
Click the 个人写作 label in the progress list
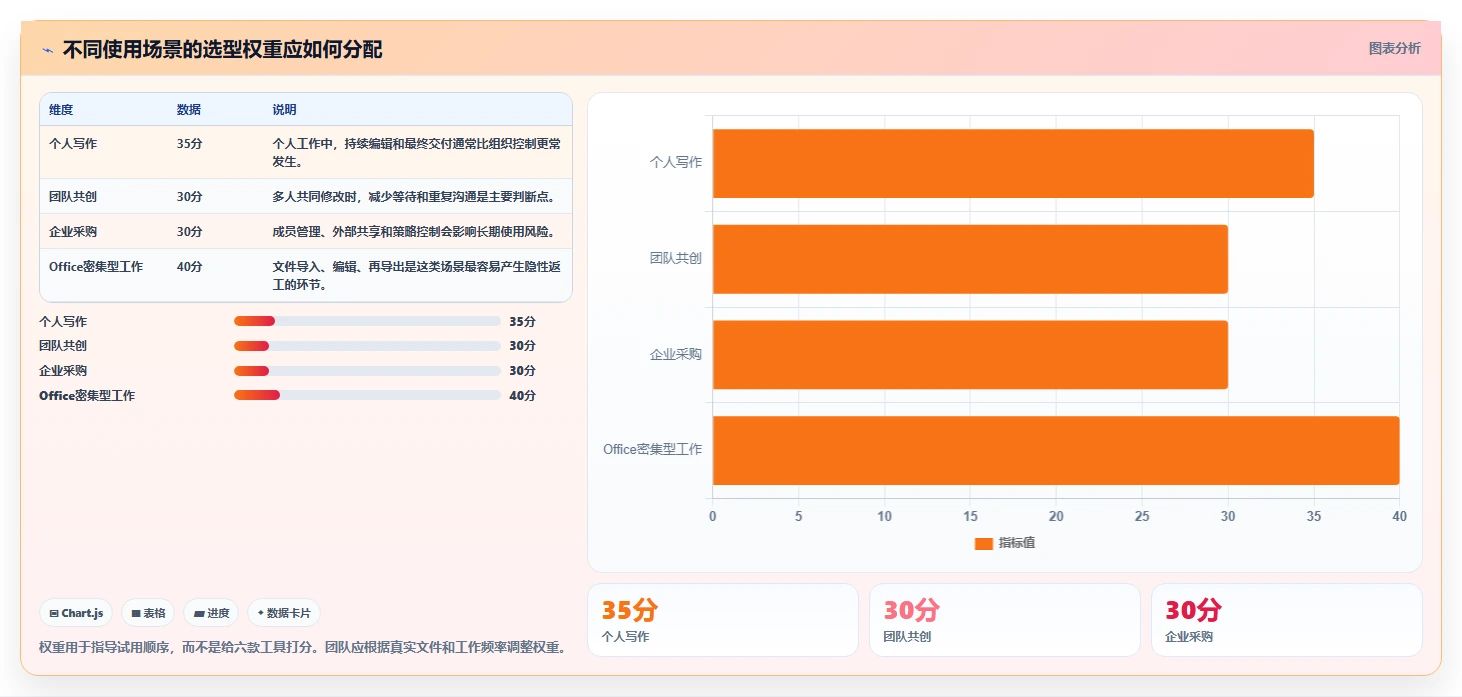pyautogui.click(x=63, y=322)
